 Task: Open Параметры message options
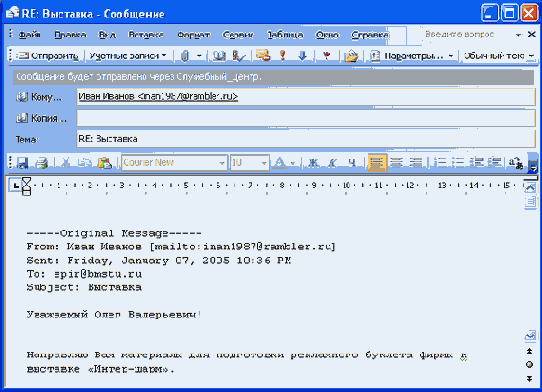click(407, 56)
